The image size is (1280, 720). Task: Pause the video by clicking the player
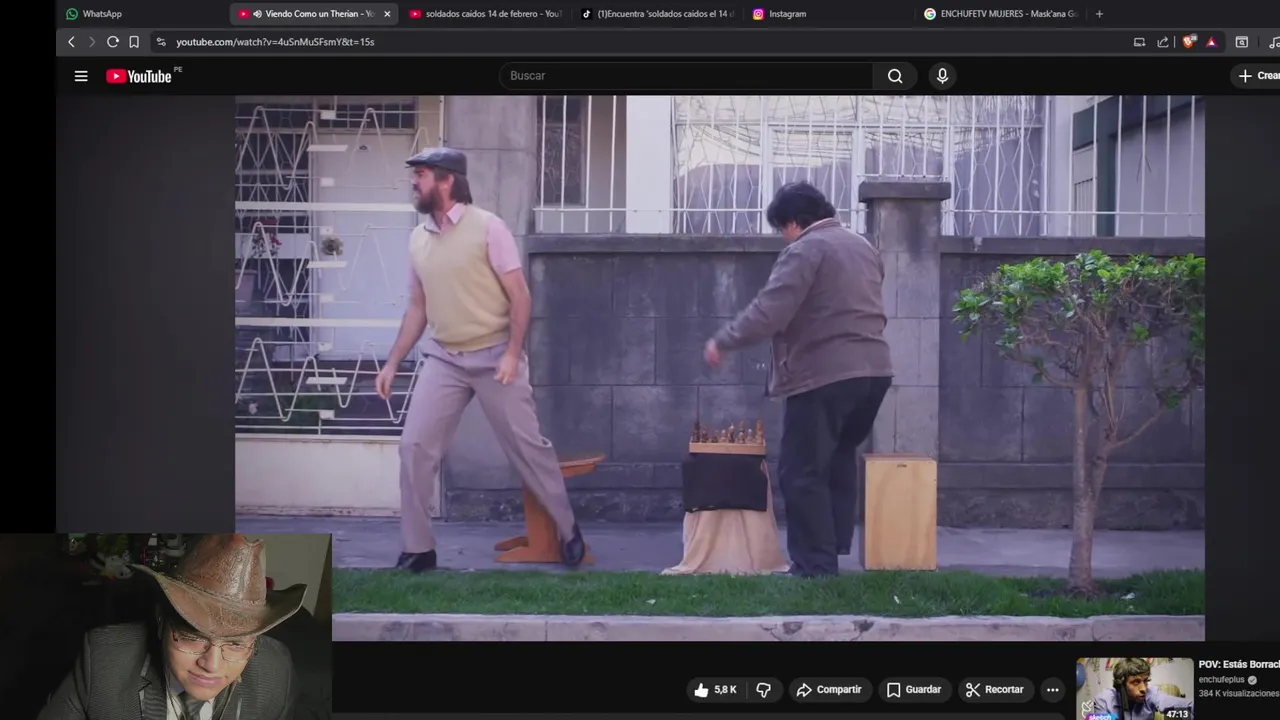pyautogui.click(x=720, y=368)
